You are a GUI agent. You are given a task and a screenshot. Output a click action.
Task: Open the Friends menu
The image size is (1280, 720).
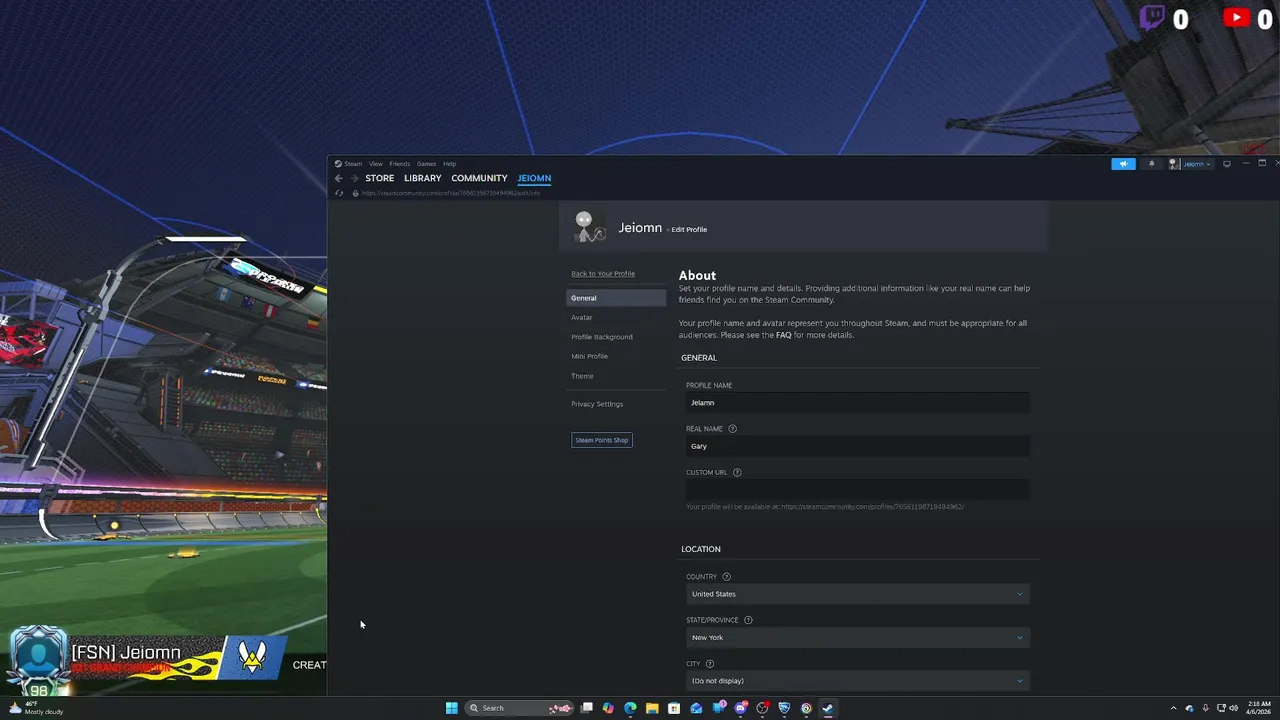(x=400, y=164)
